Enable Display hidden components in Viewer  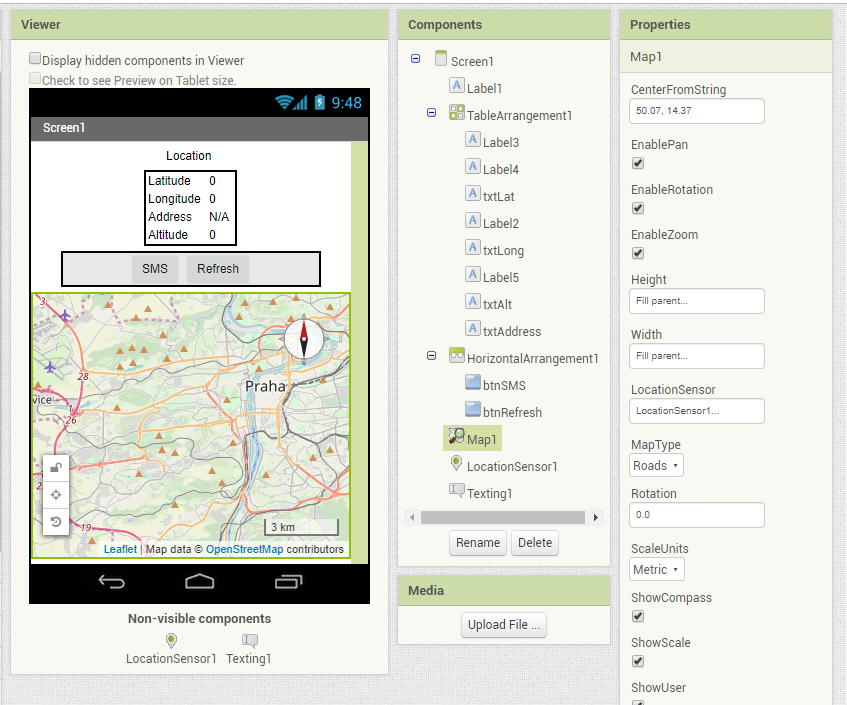point(35,57)
